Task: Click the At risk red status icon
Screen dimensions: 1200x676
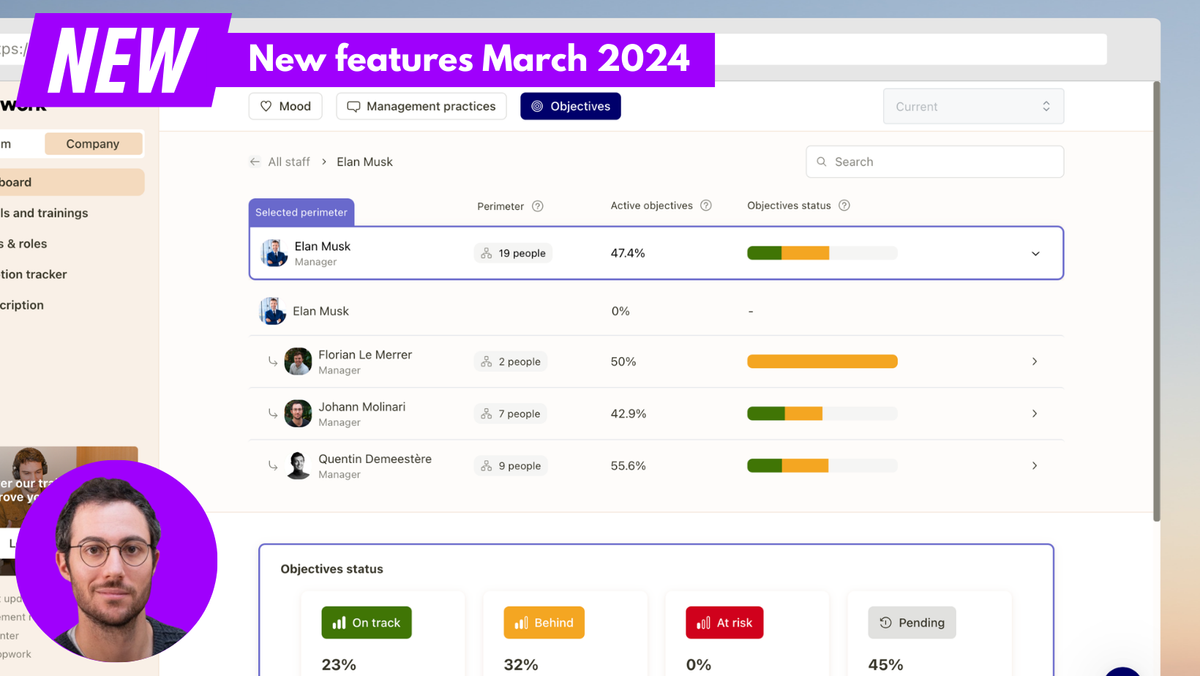Action: coord(703,622)
